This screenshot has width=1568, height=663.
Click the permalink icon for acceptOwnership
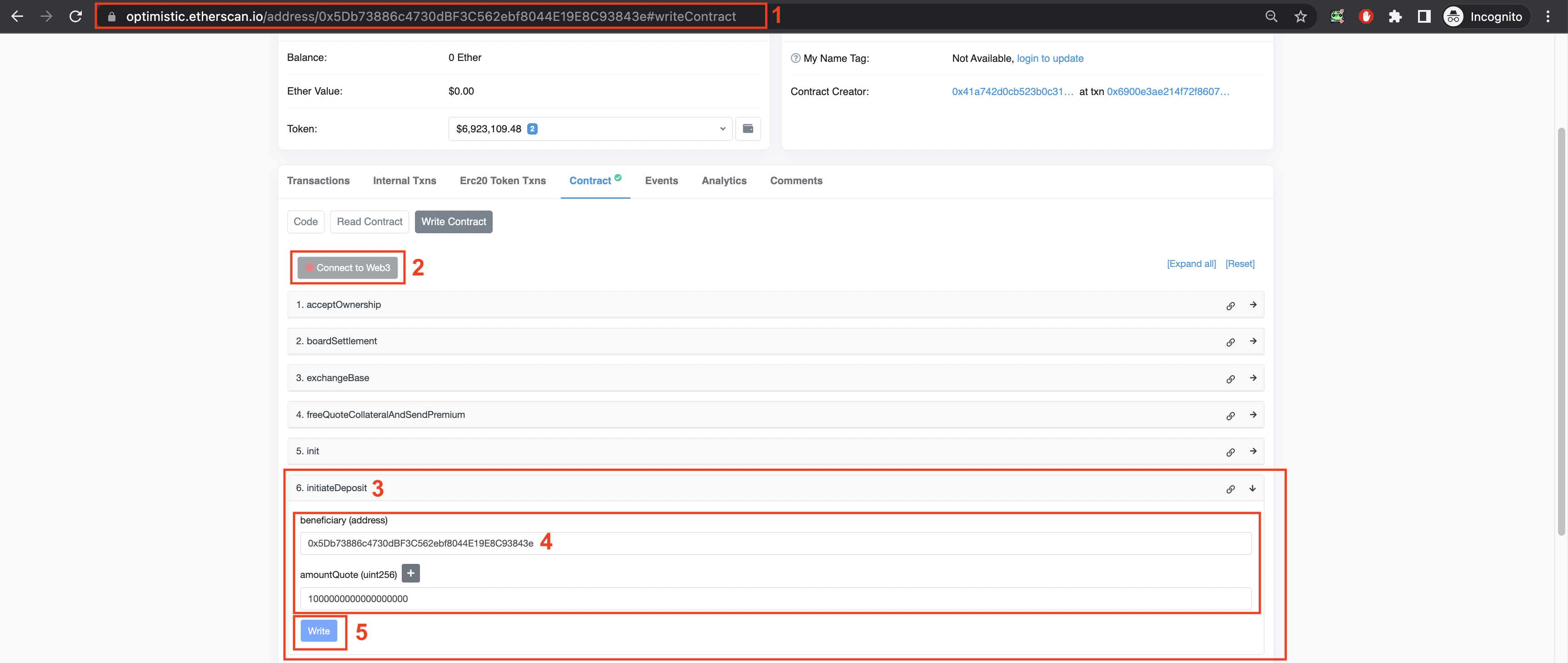click(1230, 306)
